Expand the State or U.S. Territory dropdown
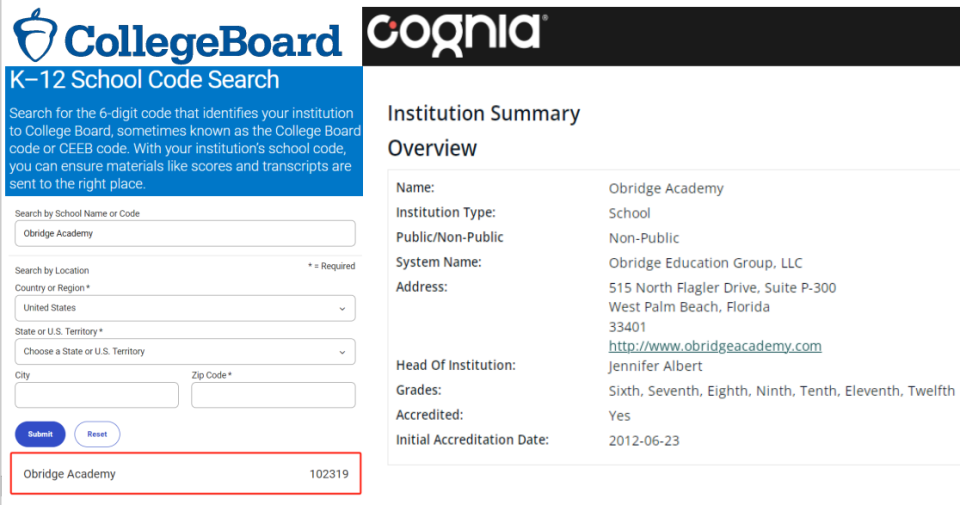Viewport: 960px width, 505px height. tap(185, 351)
